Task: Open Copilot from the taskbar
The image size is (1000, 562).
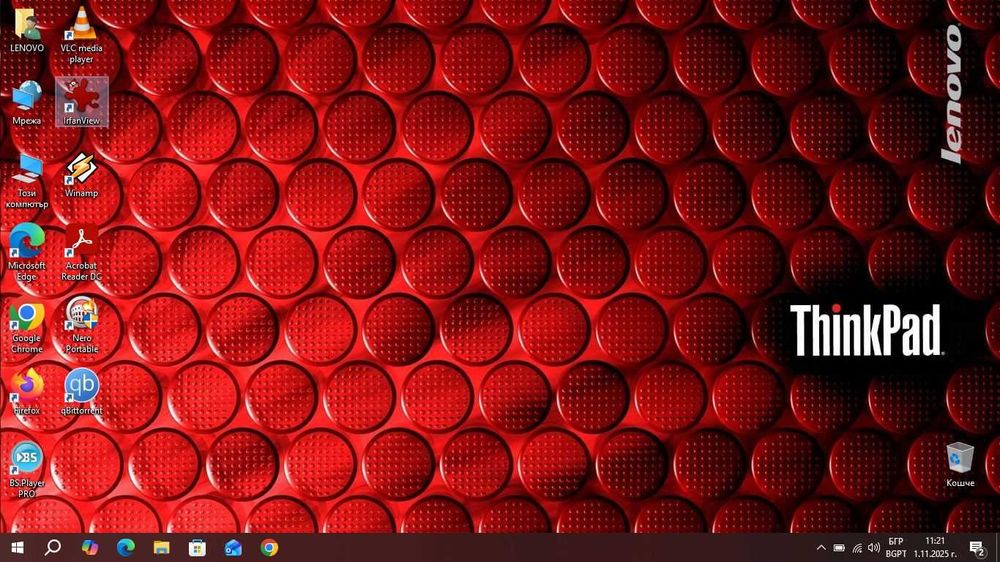Action: pyautogui.click(x=90, y=547)
